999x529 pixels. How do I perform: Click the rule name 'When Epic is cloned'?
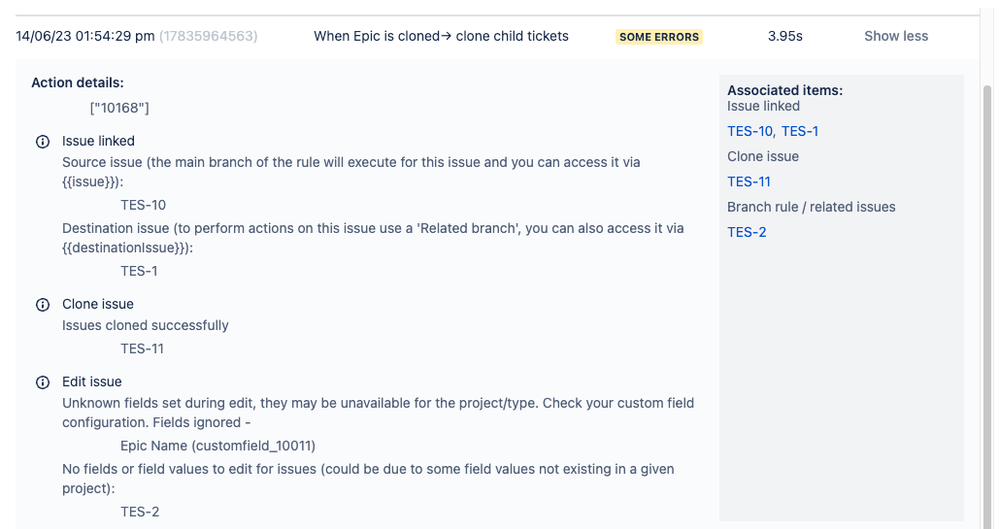coord(441,36)
